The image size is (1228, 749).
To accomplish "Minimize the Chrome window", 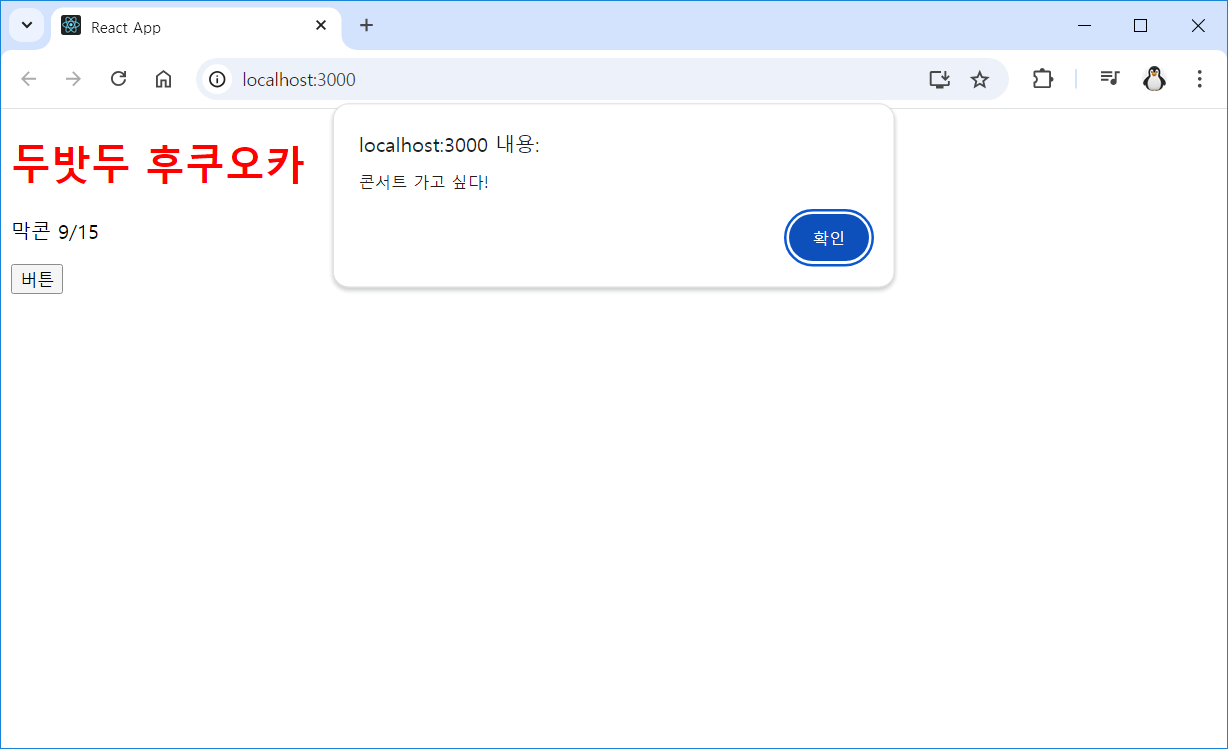I will (x=1084, y=26).
